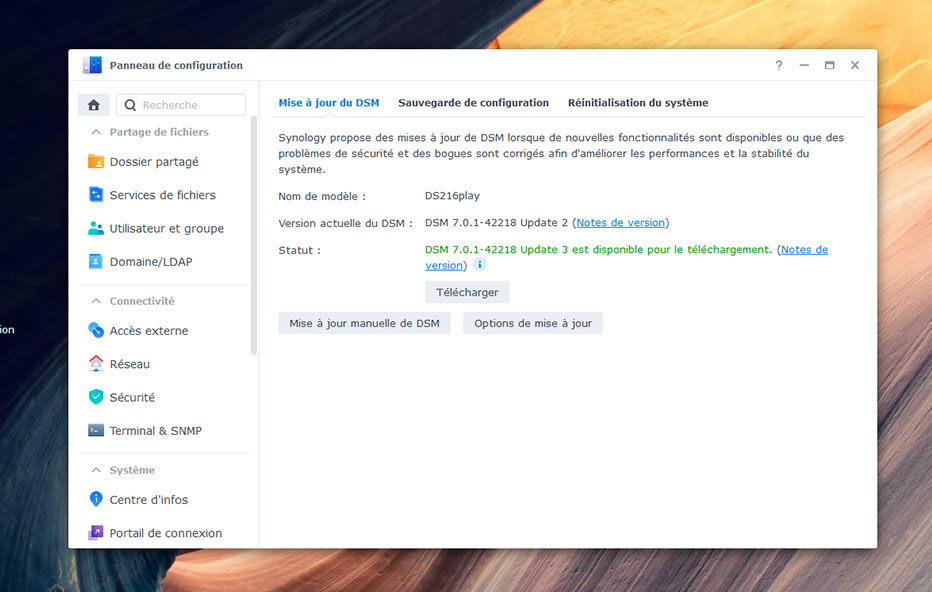Collapse the Système section
Viewport: 932px width, 592px height.
pos(96,470)
